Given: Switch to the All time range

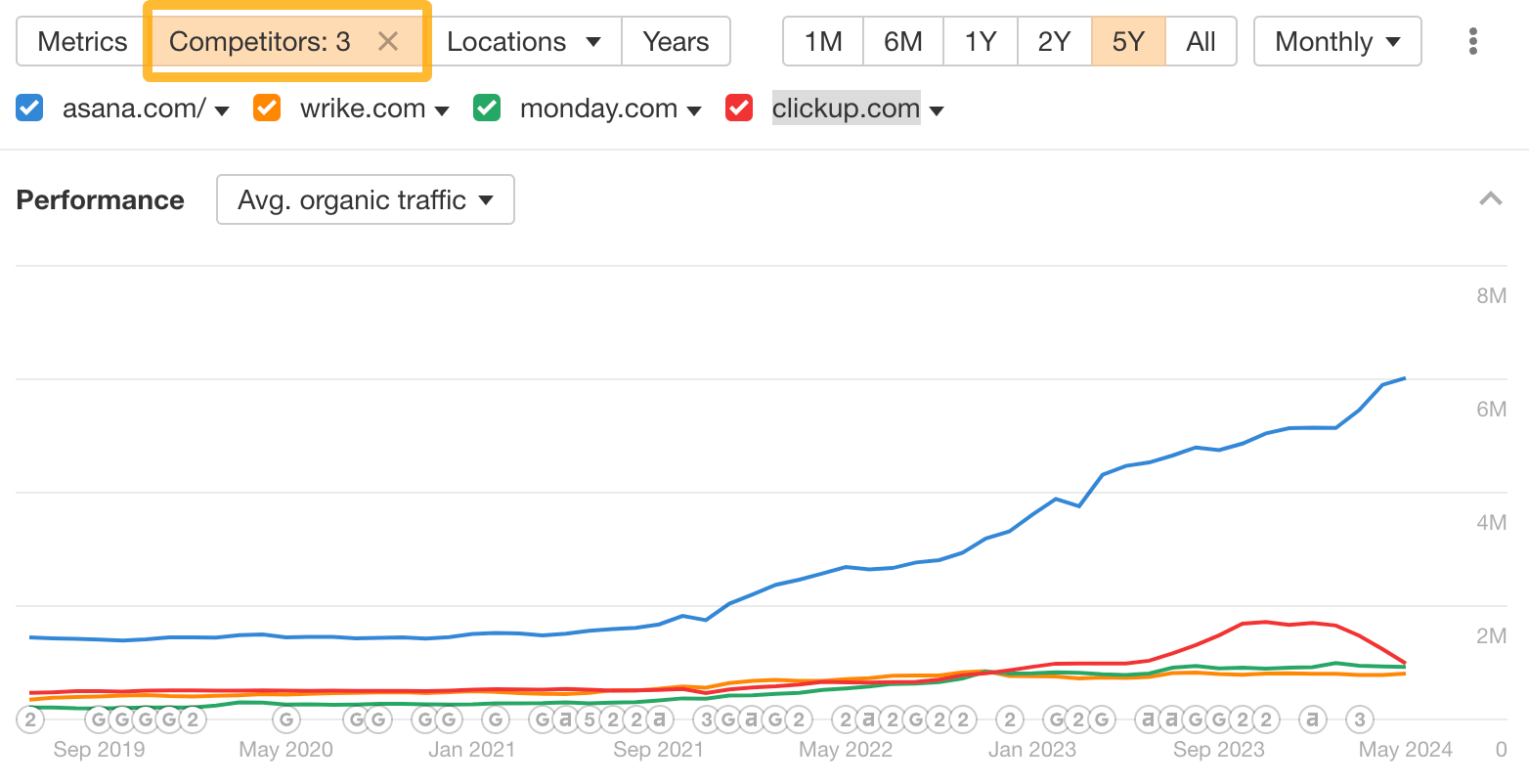Looking at the screenshot, I should (1201, 41).
